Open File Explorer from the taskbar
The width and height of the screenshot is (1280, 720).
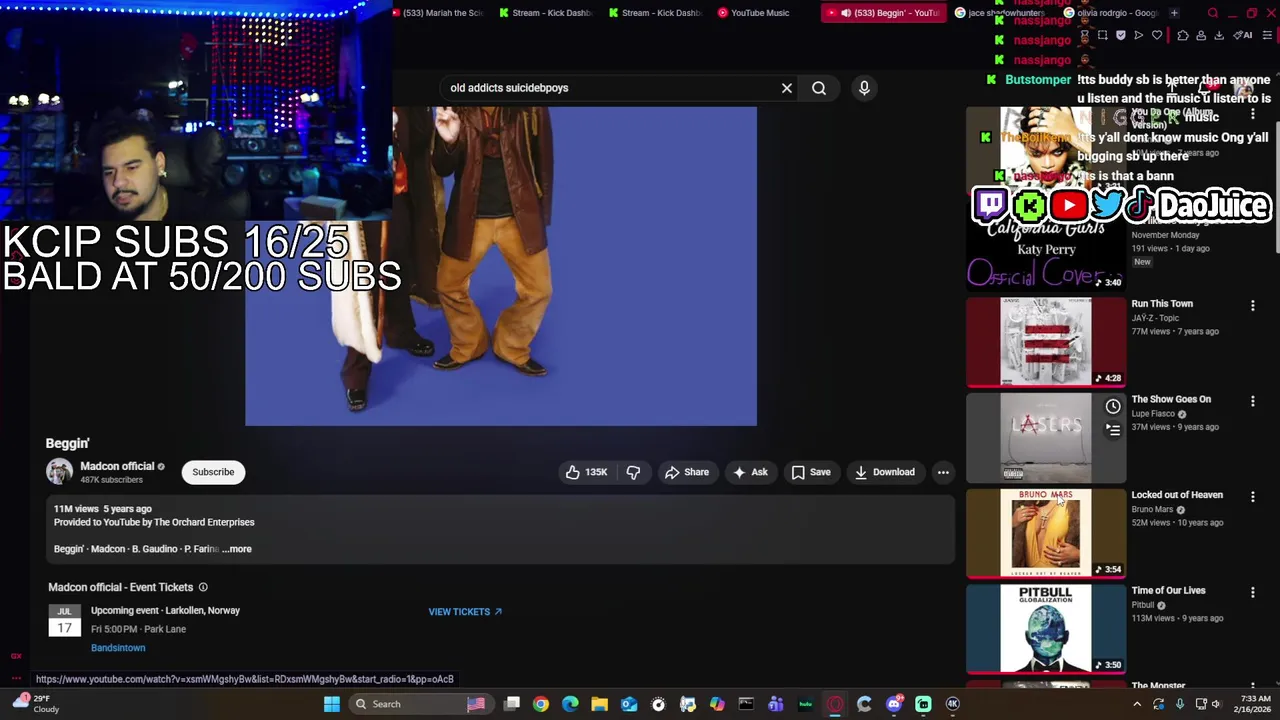(x=599, y=704)
